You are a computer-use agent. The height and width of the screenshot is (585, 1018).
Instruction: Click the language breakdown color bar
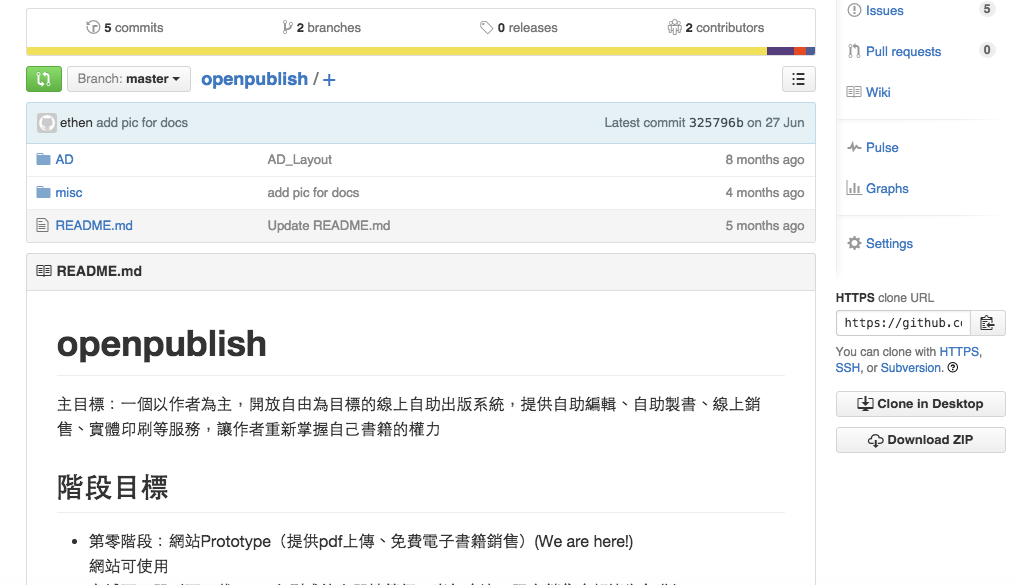click(x=421, y=51)
